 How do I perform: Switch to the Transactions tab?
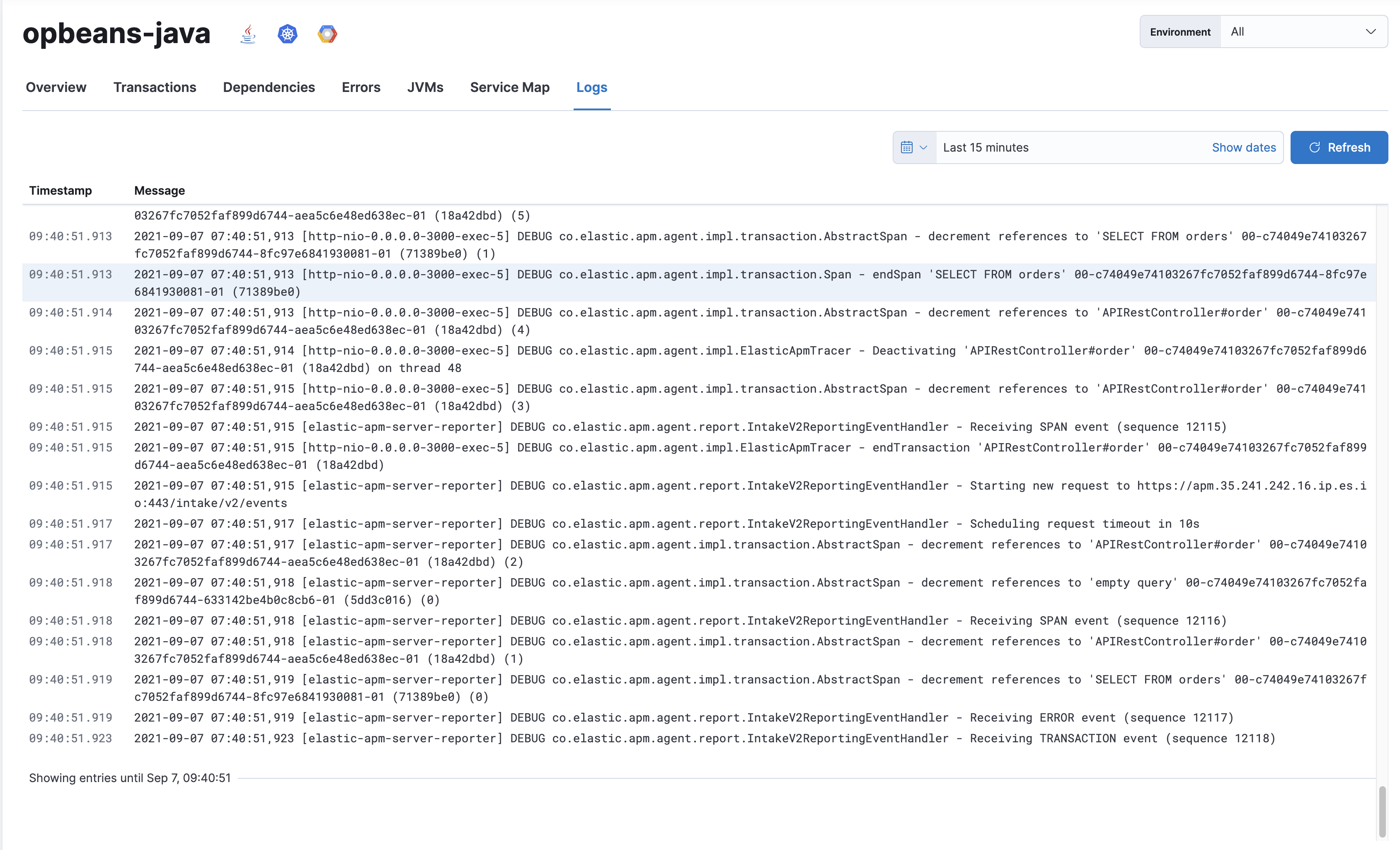155,87
